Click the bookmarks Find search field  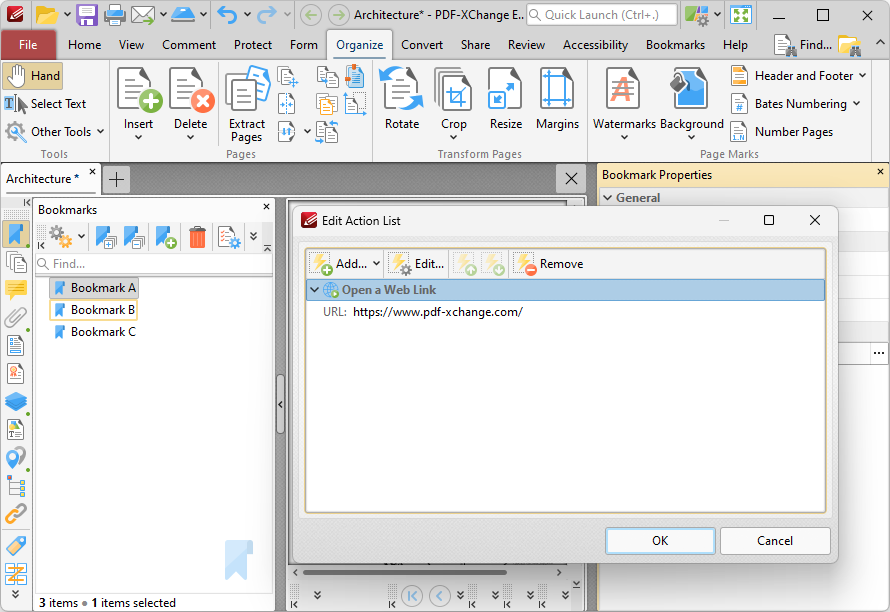pos(154,264)
